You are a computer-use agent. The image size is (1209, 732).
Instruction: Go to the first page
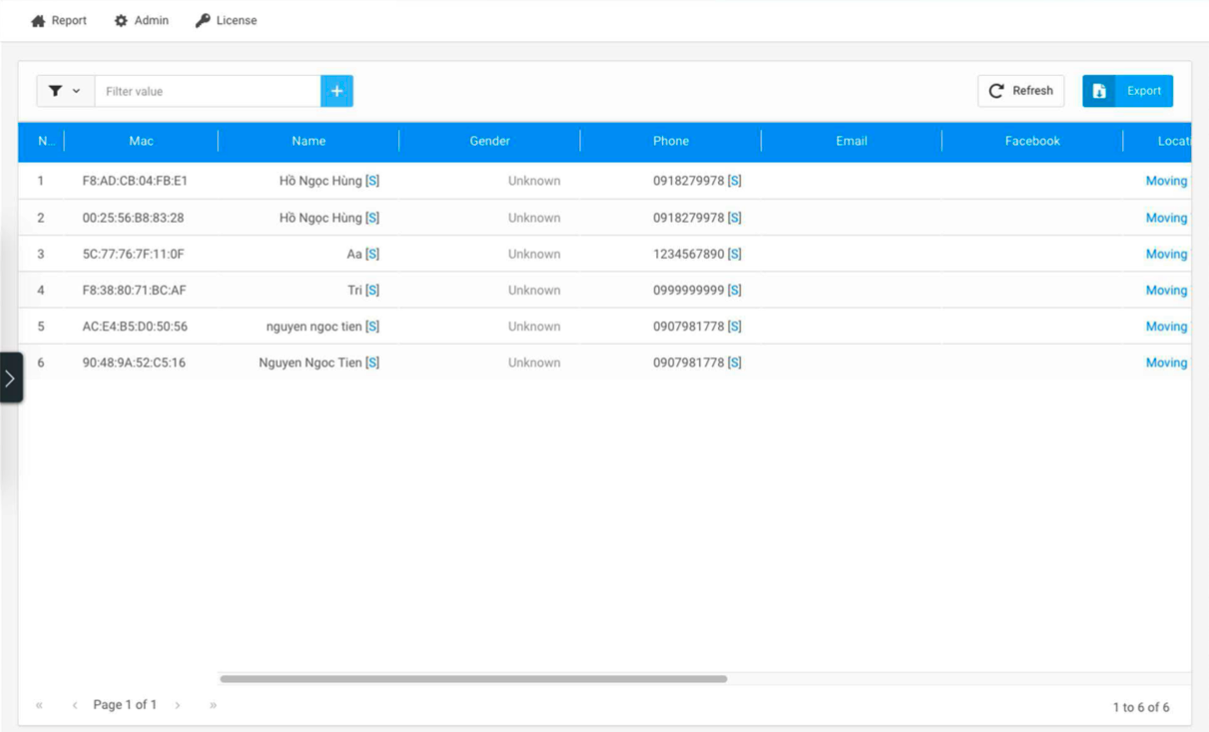pos(39,705)
